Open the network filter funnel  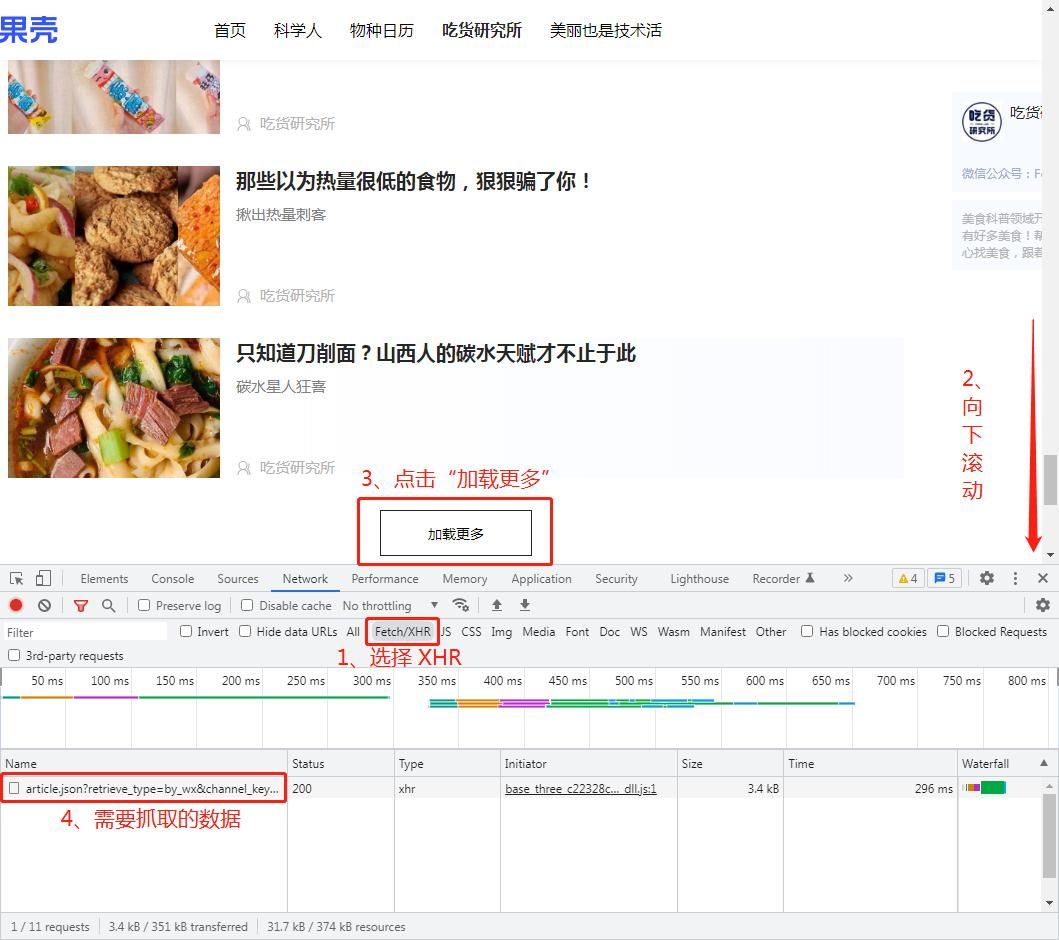tap(81, 605)
